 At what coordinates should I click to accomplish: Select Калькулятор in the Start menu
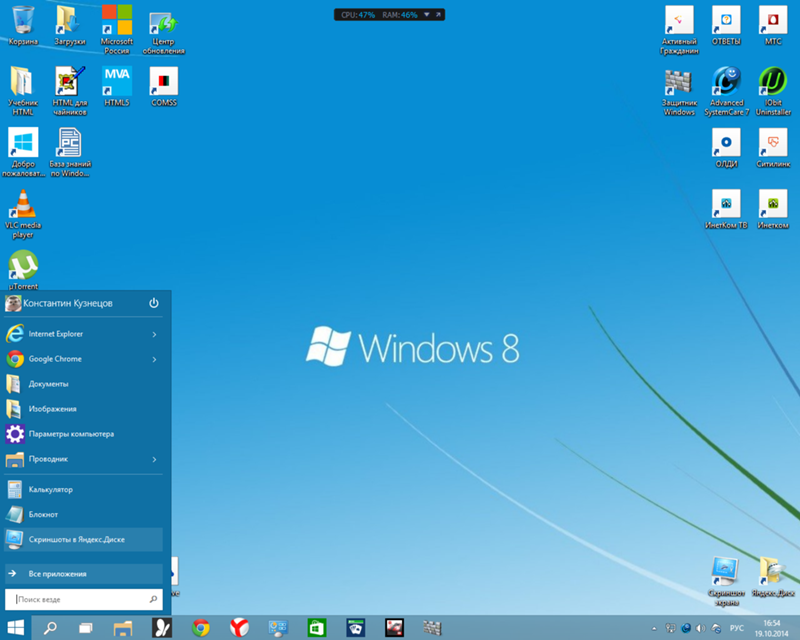pos(50,490)
